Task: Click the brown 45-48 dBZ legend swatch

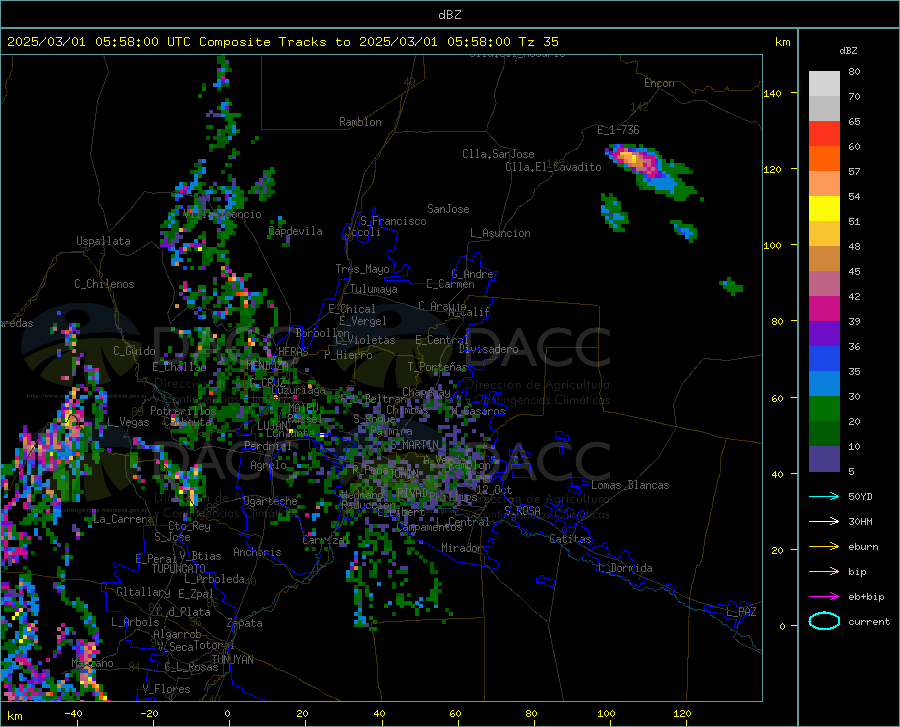Action: (x=824, y=259)
